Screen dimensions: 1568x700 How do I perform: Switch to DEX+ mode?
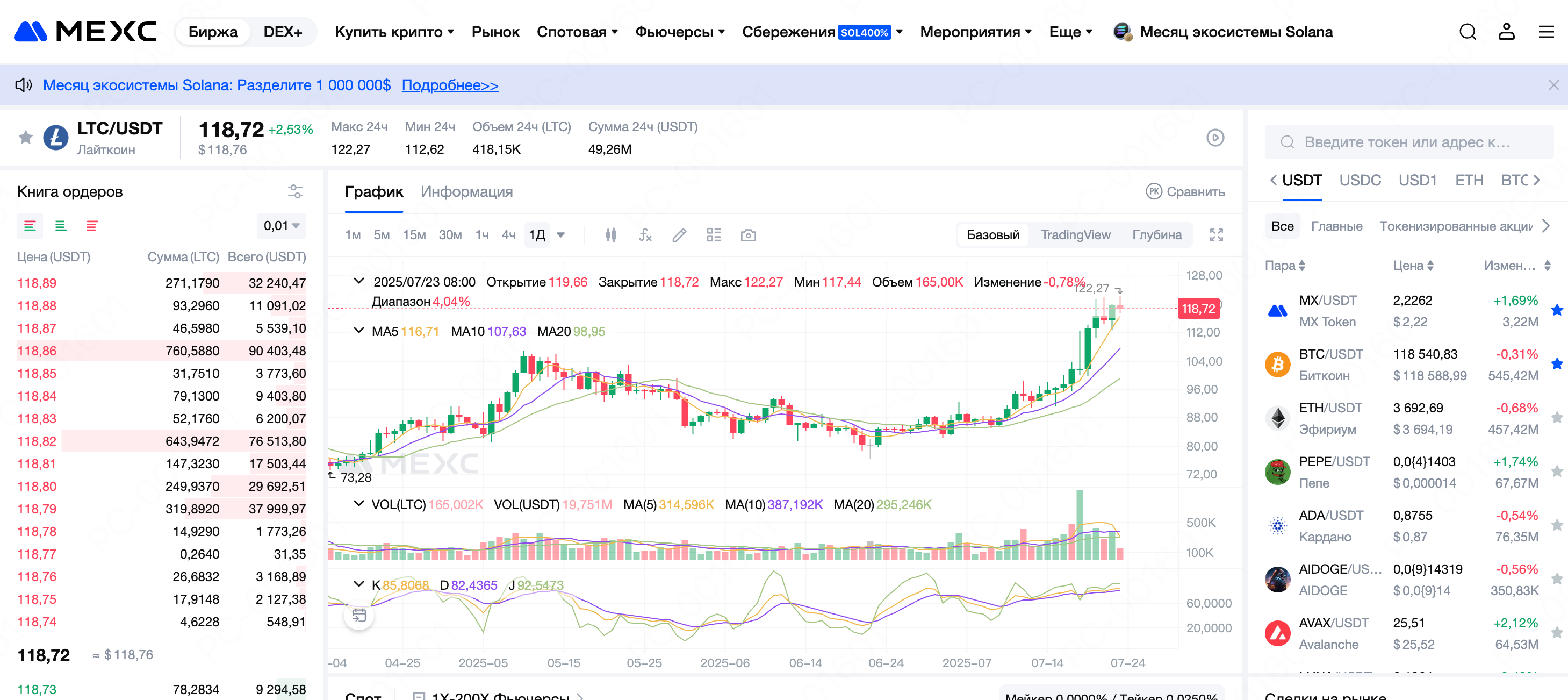283,32
